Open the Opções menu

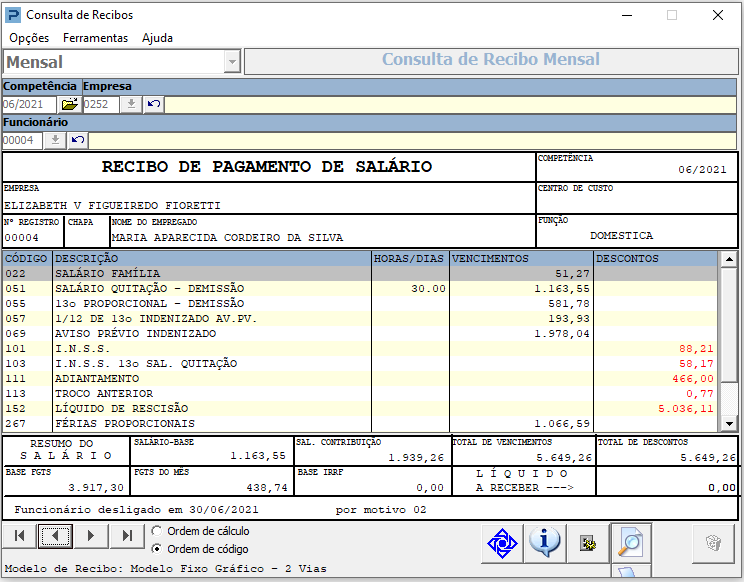click(x=29, y=38)
